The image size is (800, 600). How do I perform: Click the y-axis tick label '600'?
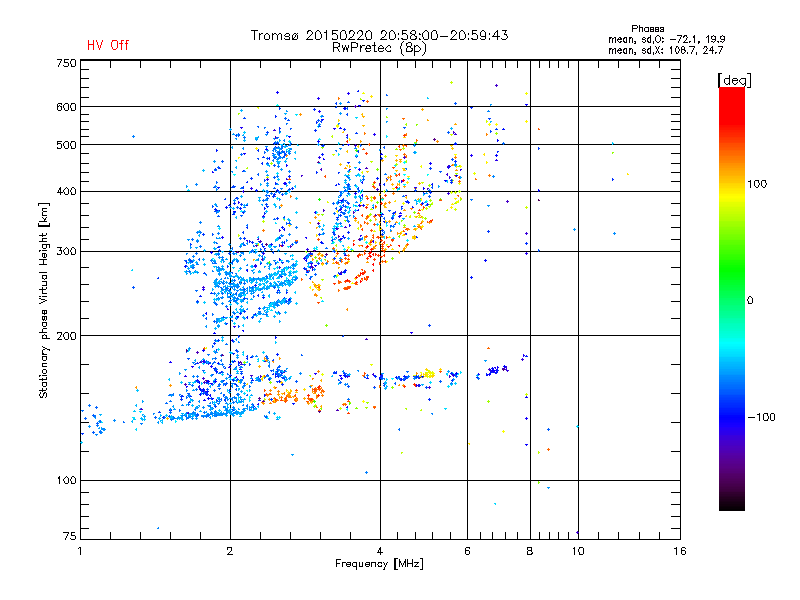67,107
